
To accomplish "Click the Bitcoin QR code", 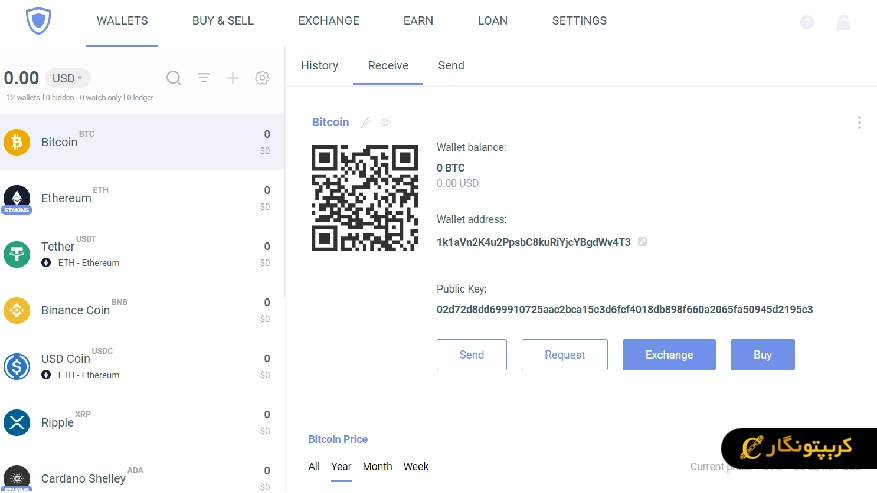I will [365, 198].
